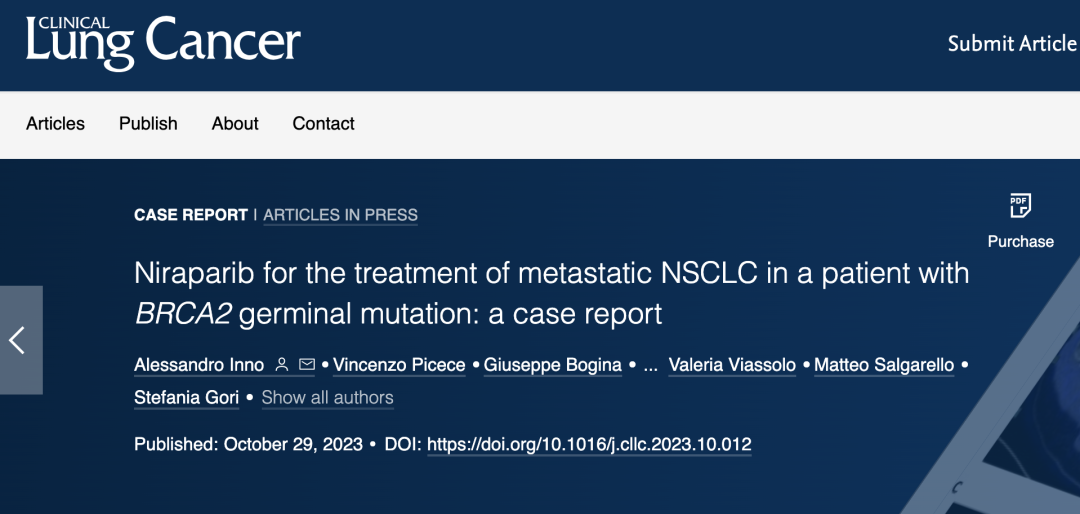Open the Articles menu
The width and height of the screenshot is (1080, 514).
click(x=55, y=124)
